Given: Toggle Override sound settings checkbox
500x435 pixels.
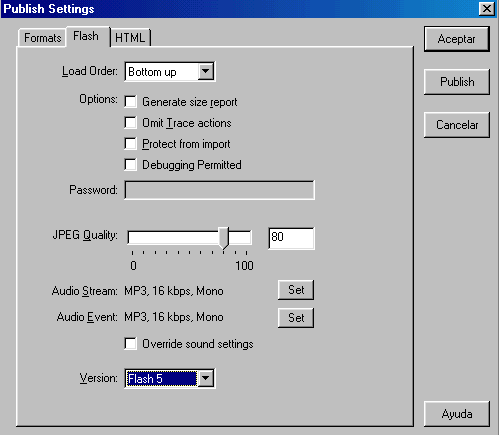Looking at the screenshot, I should (130, 343).
